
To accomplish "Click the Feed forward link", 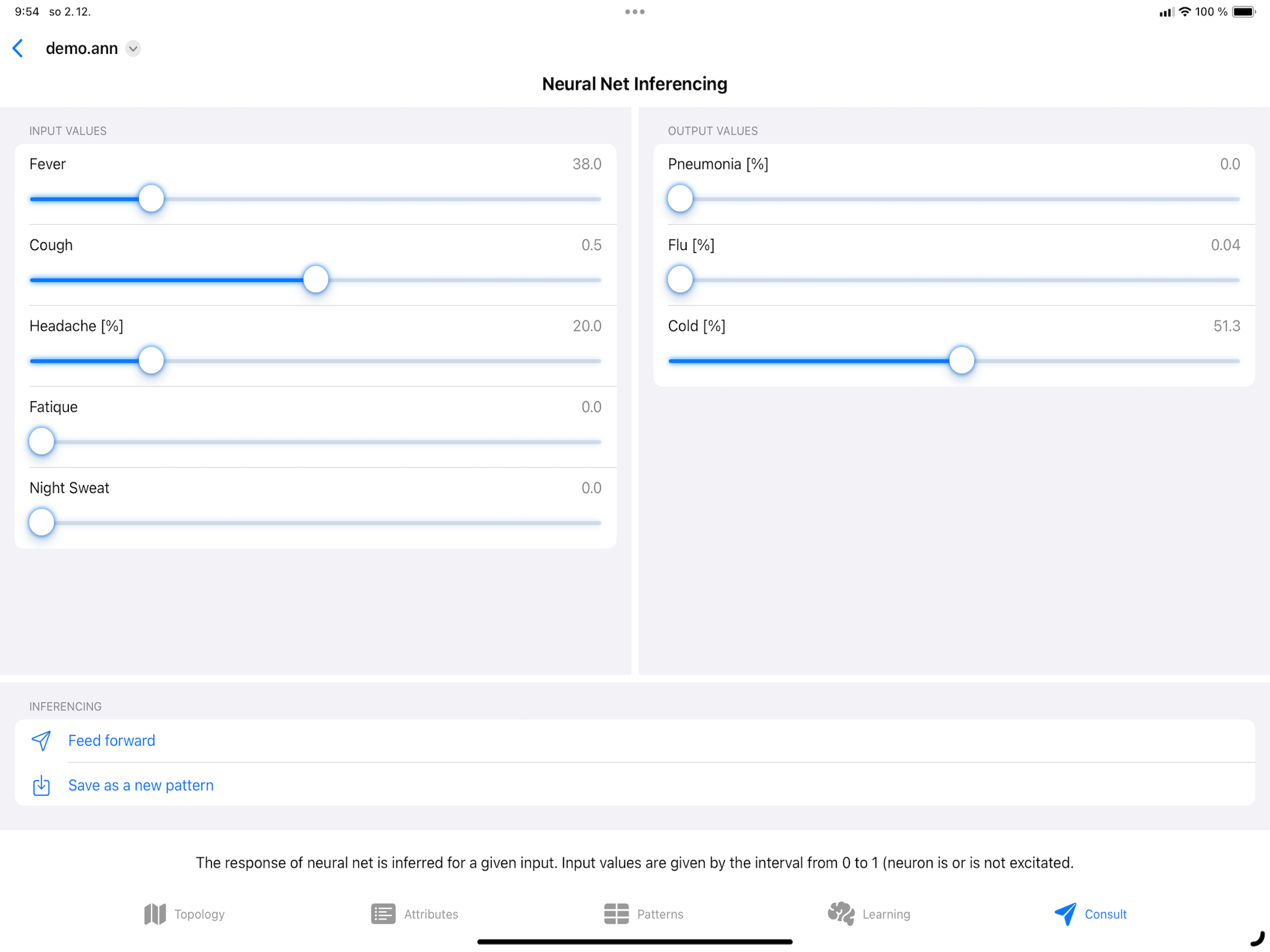I will [x=112, y=740].
